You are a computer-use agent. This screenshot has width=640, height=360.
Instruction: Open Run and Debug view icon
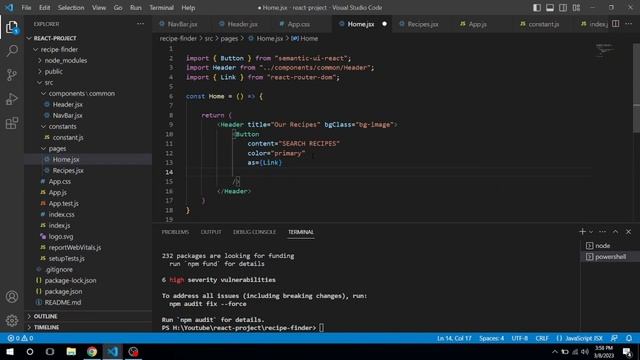click(x=12, y=99)
